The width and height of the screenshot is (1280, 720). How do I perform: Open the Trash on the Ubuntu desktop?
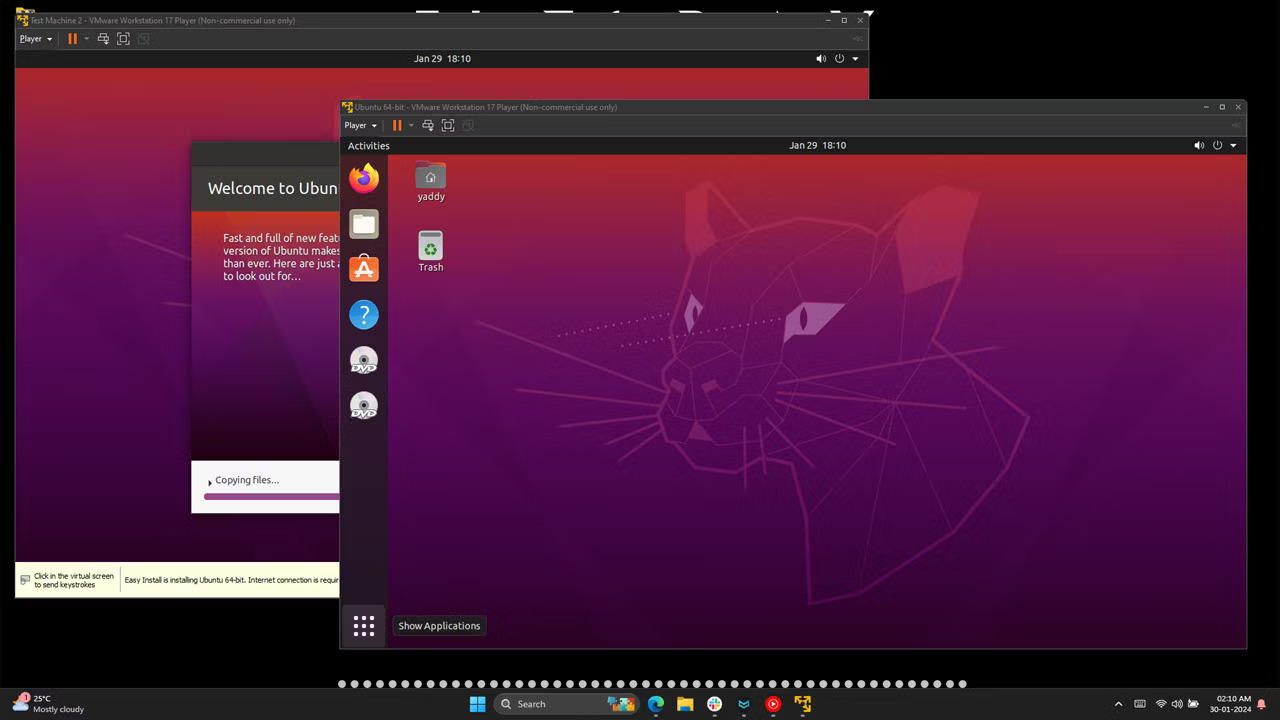(430, 247)
